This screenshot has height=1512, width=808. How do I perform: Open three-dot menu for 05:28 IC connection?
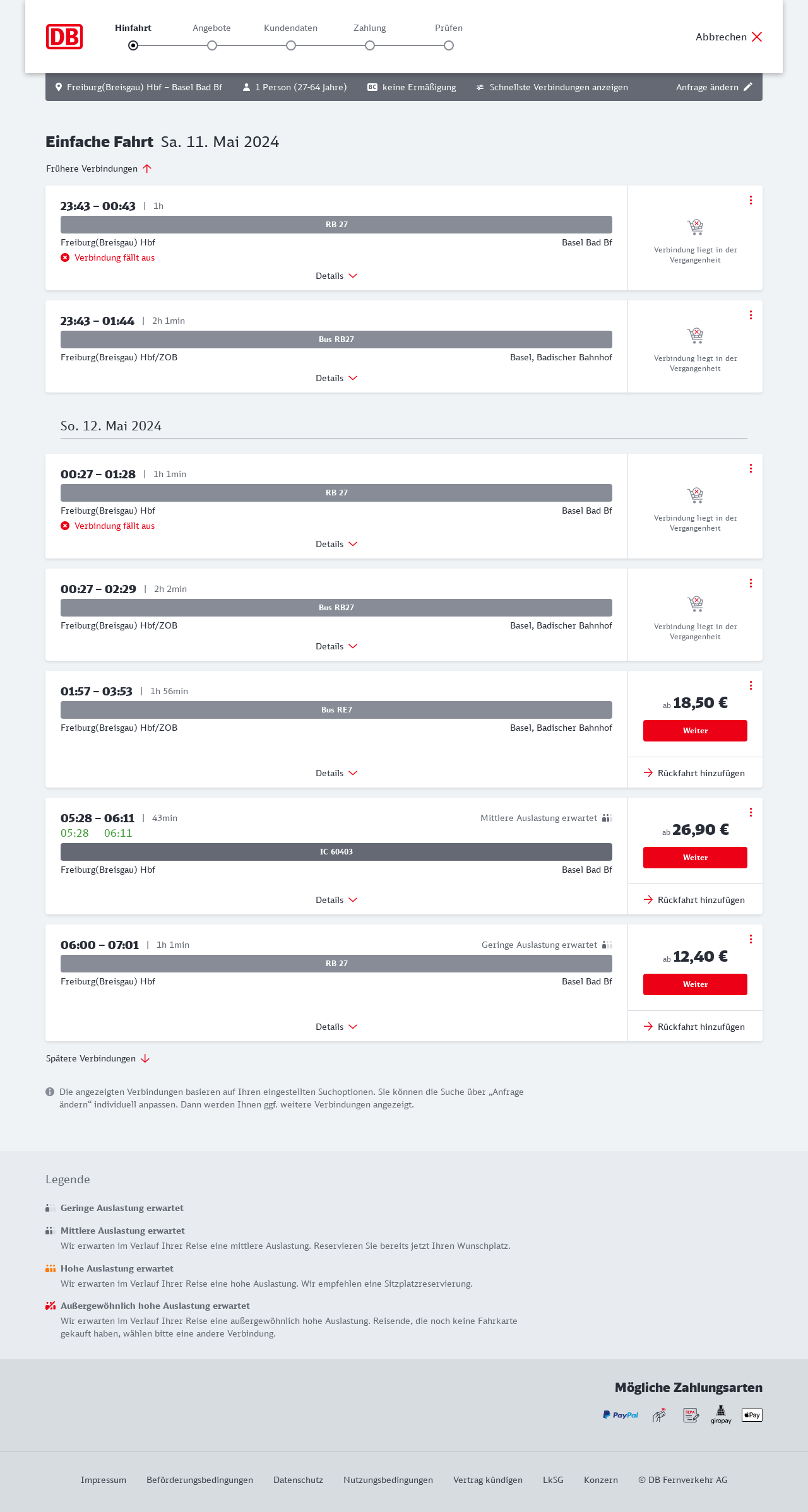pyautogui.click(x=751, y=812)
